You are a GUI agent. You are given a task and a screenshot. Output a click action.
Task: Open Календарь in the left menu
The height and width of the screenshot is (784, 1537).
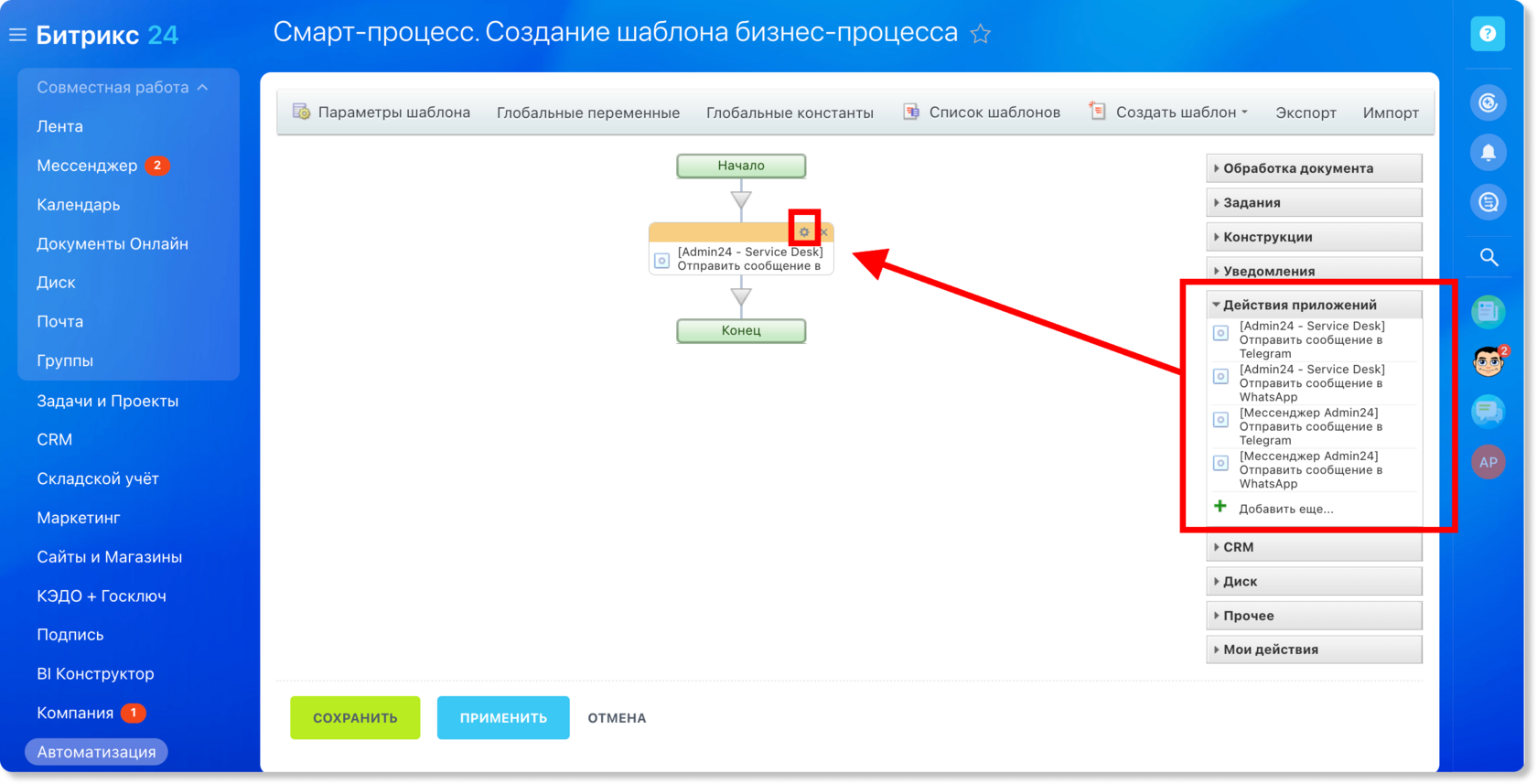click(78, 205)
